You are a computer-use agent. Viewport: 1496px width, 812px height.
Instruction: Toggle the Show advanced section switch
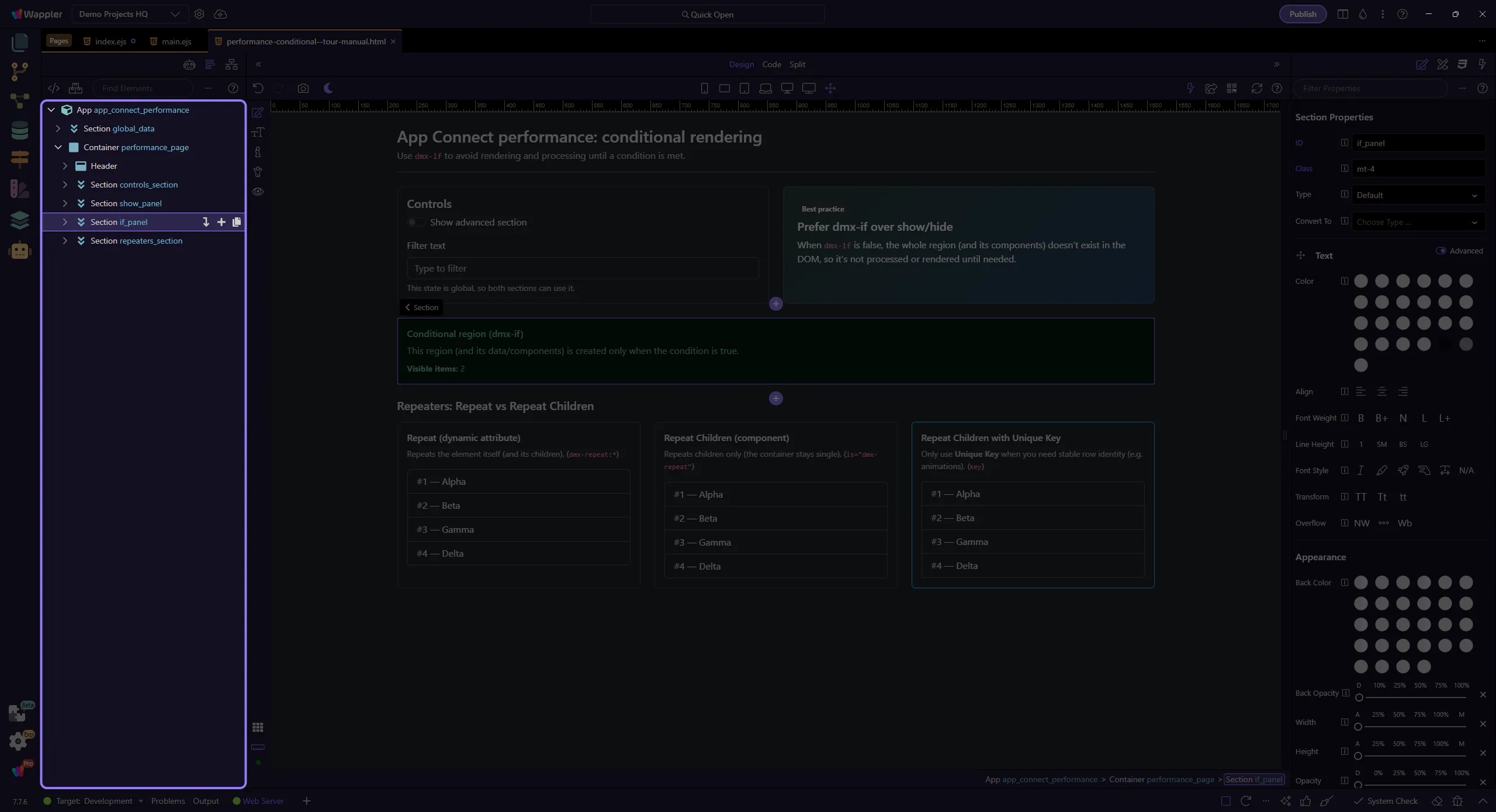(x=416, y=222)
